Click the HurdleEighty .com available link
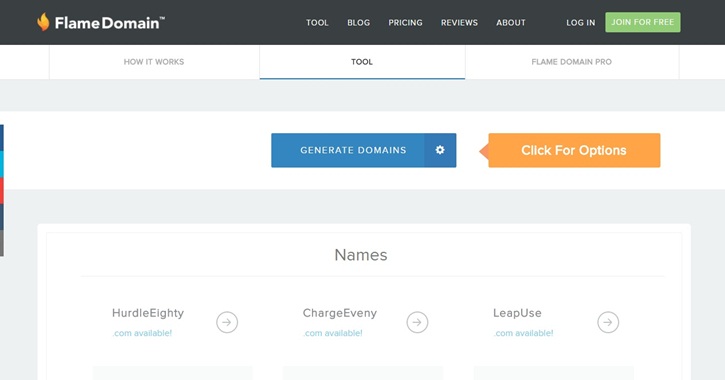725x380 pixels. (x=142, y=333)
